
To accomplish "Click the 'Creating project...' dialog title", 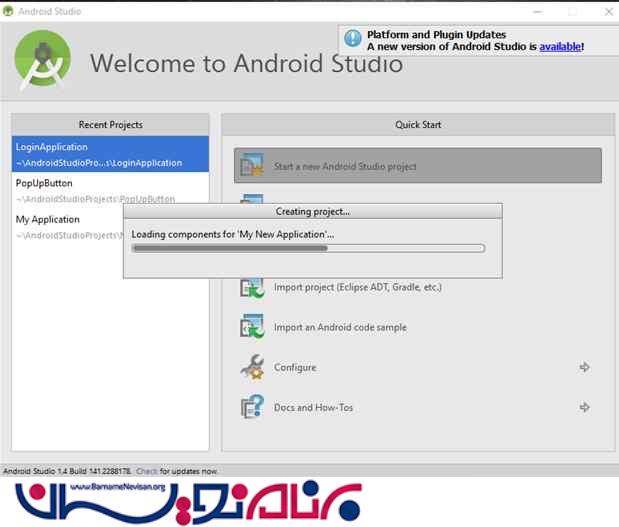I will (313, 212).
